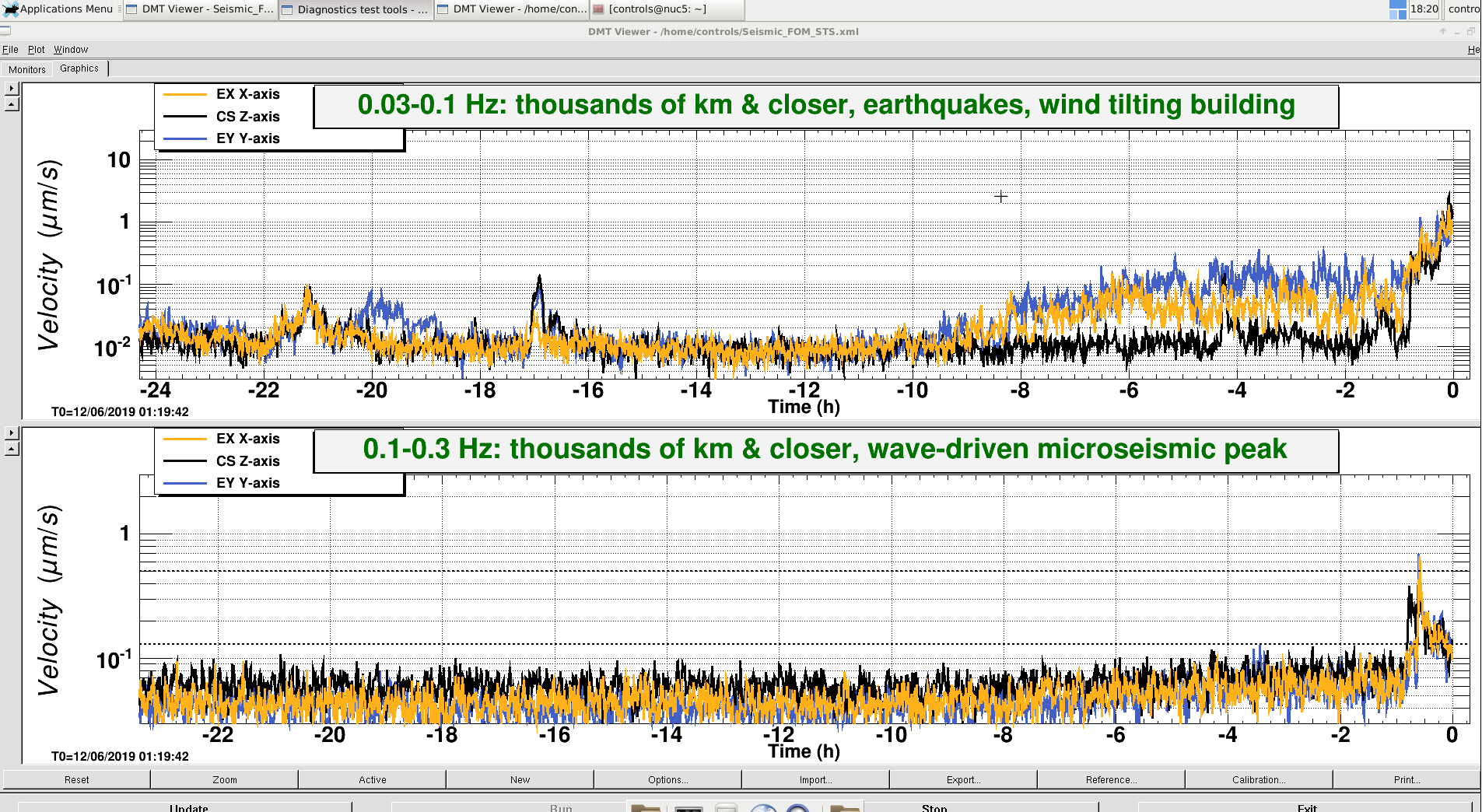Click EX X-axis orange legend line top plot
Viewport: 1482px width, 812px height.
point(184,94)
